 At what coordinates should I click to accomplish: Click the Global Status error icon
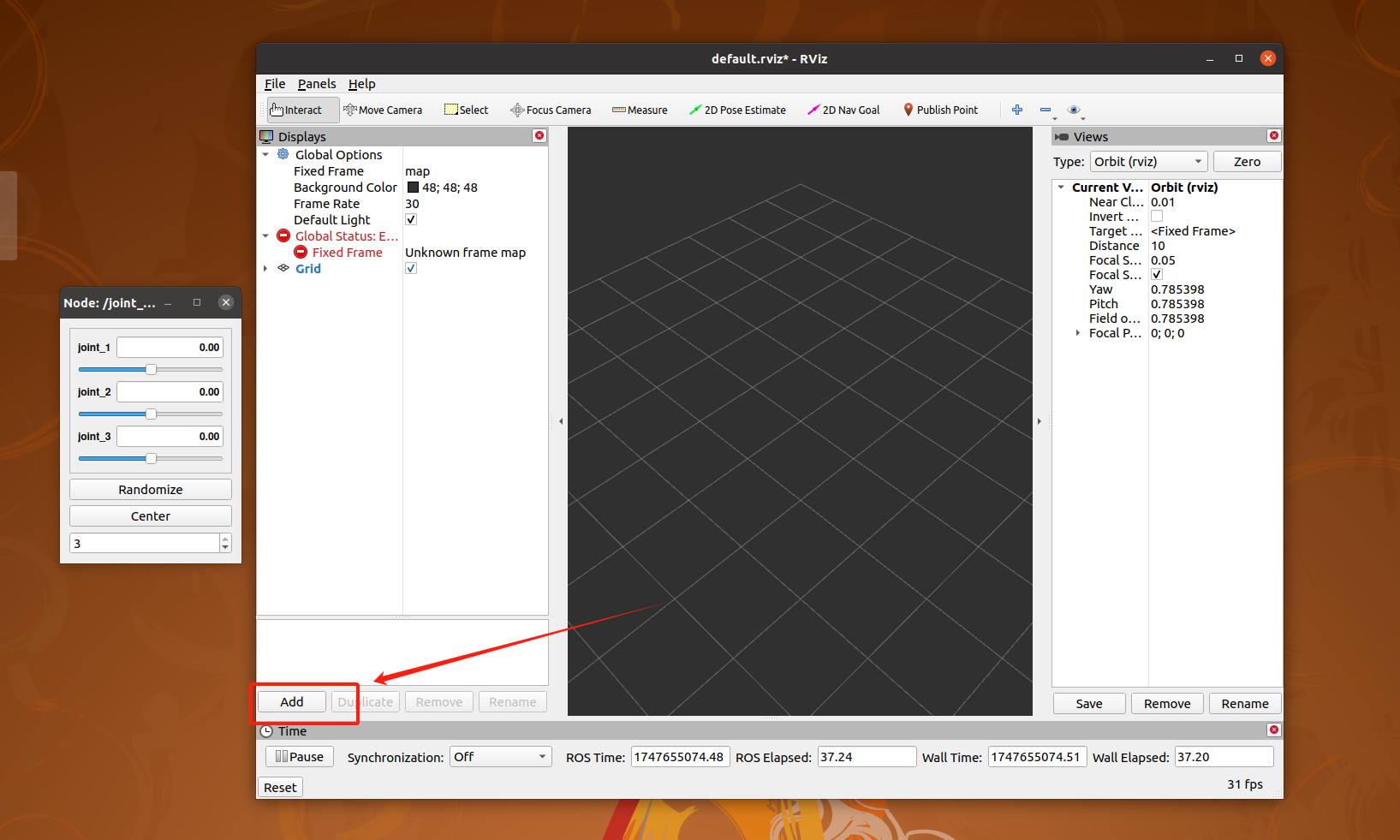pos(283,235)
